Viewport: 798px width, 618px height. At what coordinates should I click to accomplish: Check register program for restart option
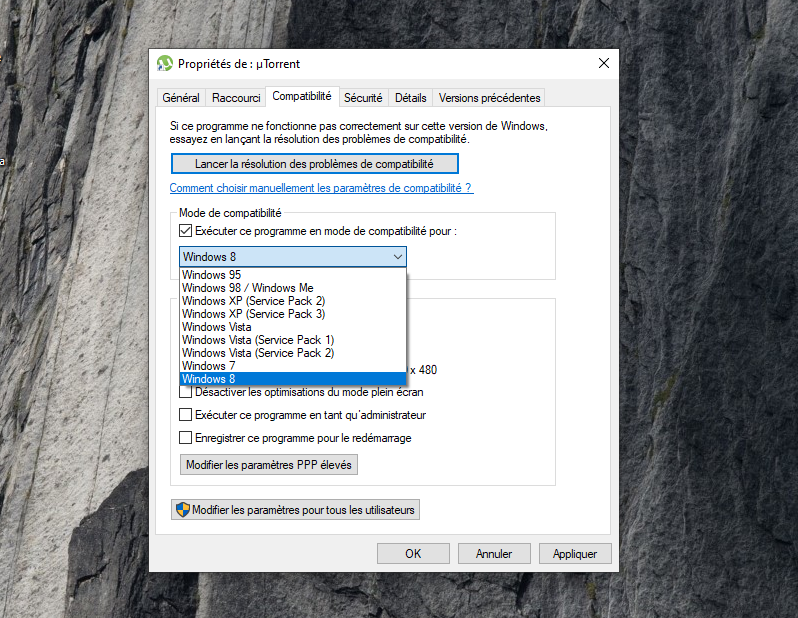[185, 438]
